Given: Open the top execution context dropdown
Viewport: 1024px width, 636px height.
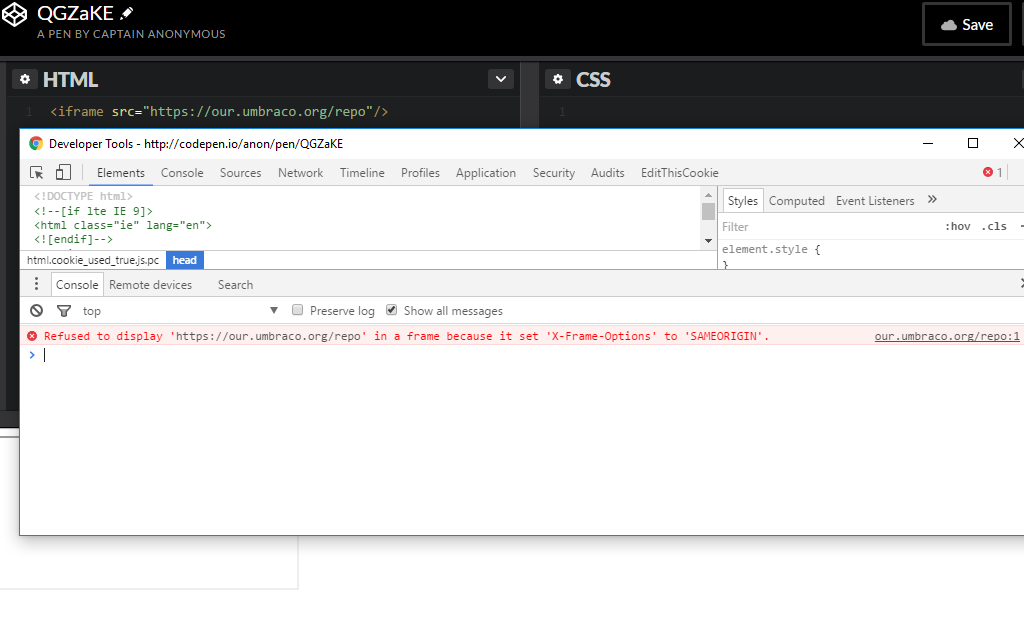Looking at the screenshot, I should [180, 311].
